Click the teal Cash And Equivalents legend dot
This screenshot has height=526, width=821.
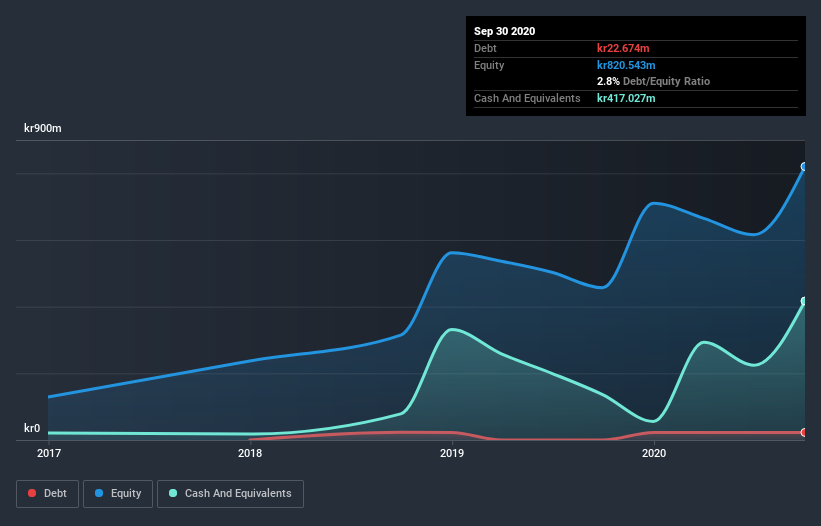click(x=173, y=493)
